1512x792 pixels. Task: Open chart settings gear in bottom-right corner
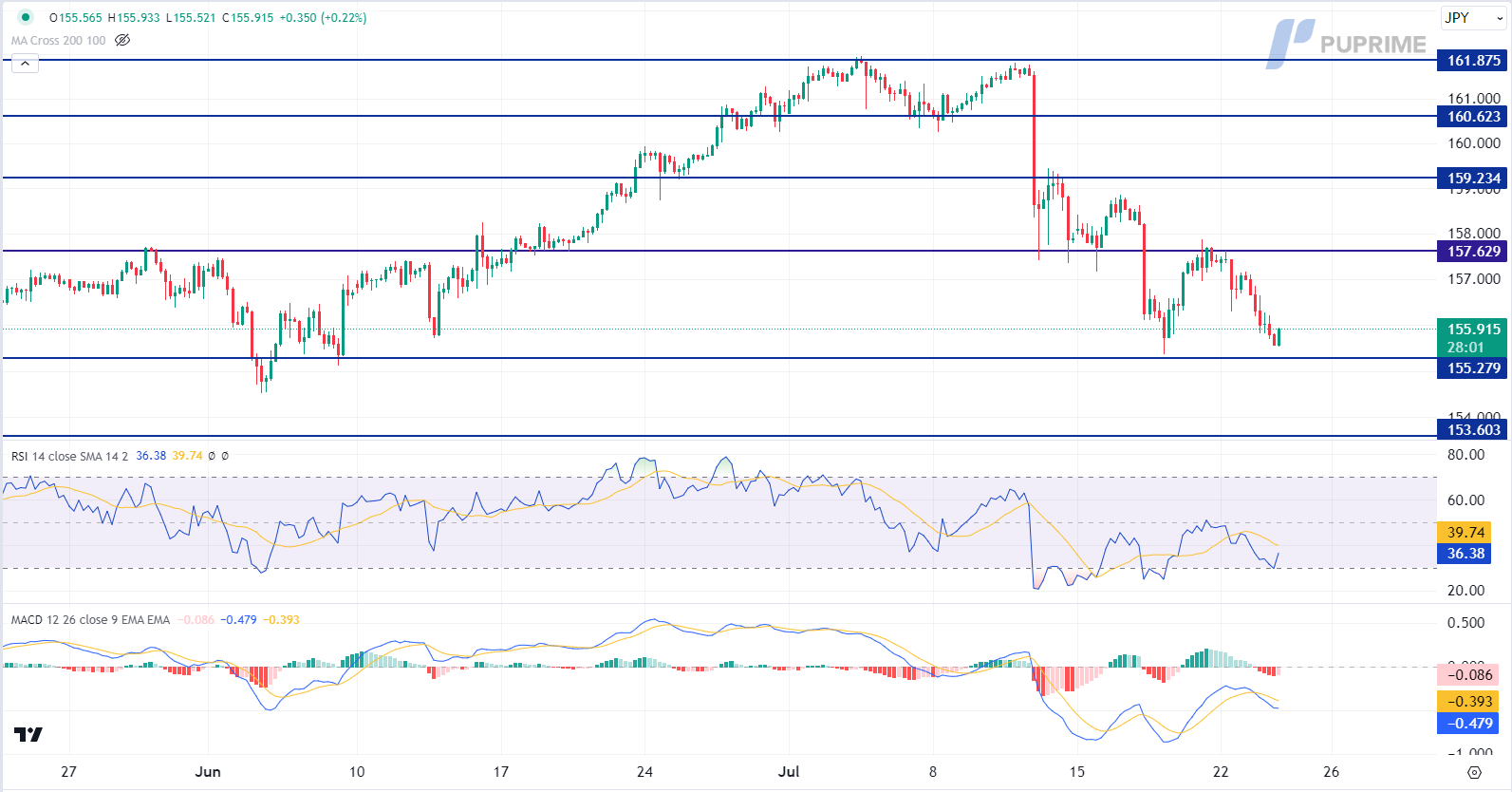1474,772
